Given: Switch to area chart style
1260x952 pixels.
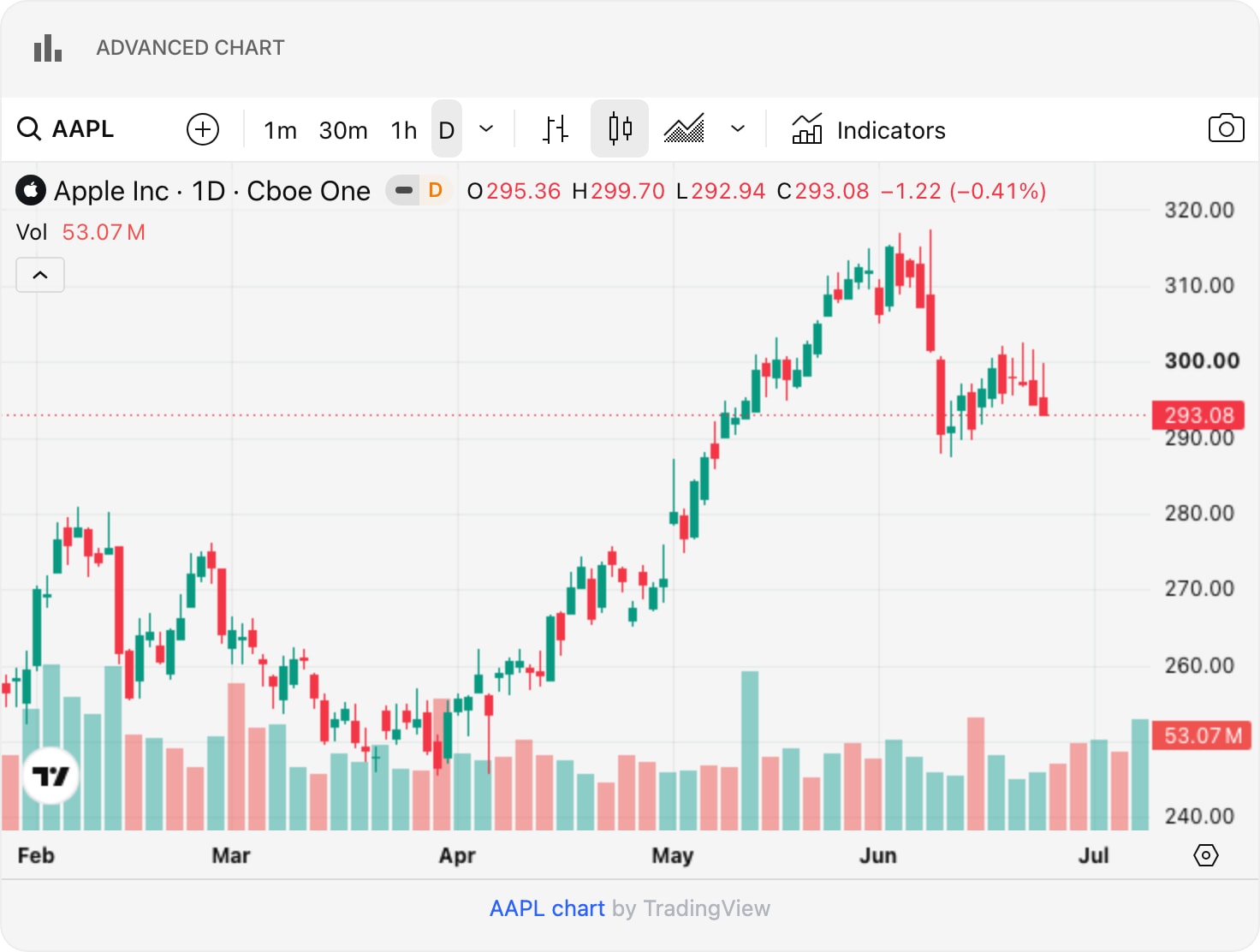Looking at the screenshot, I should click(684, 129).
